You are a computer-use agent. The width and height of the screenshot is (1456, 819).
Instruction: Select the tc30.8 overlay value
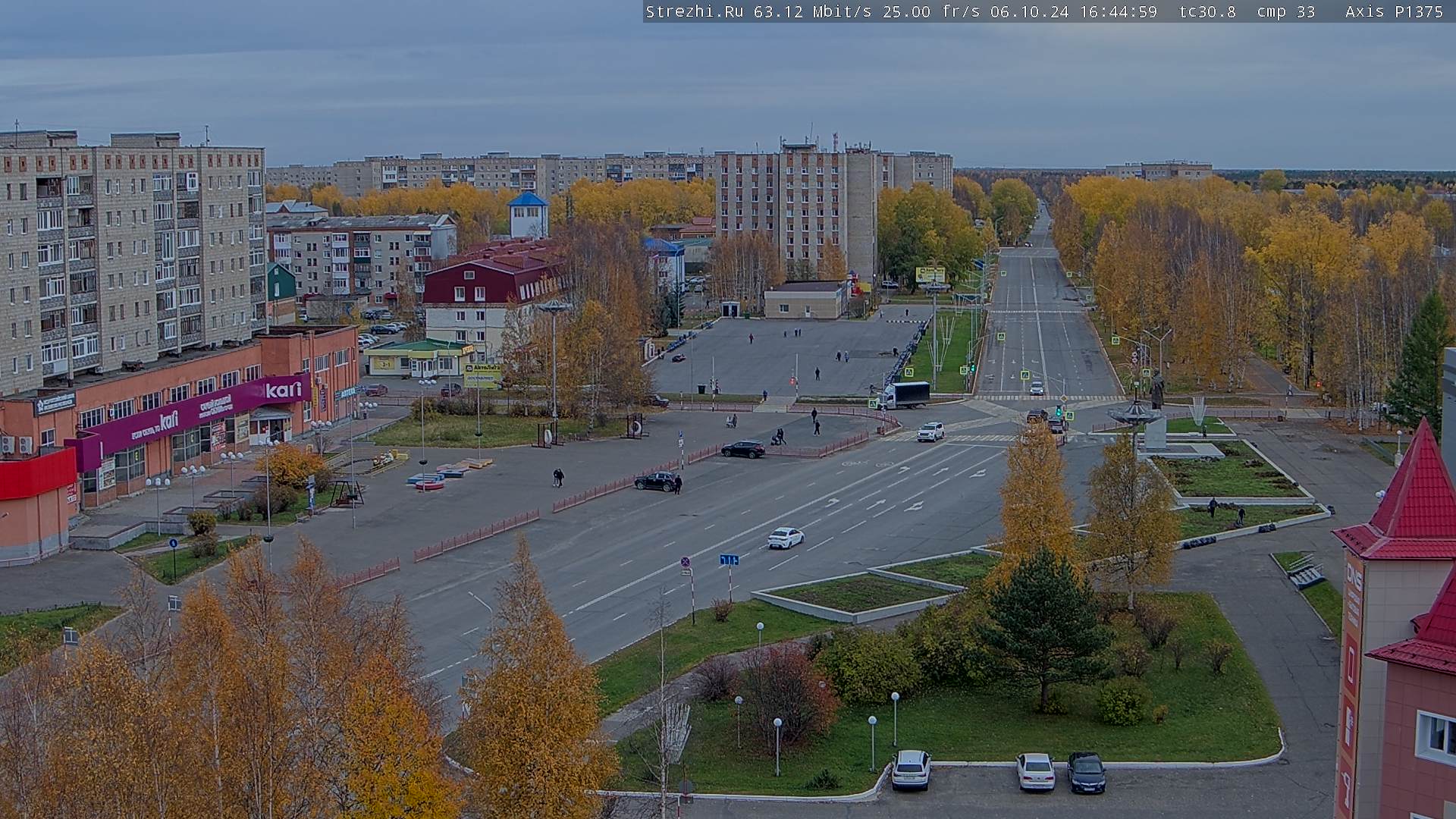tap(1207, 11)
